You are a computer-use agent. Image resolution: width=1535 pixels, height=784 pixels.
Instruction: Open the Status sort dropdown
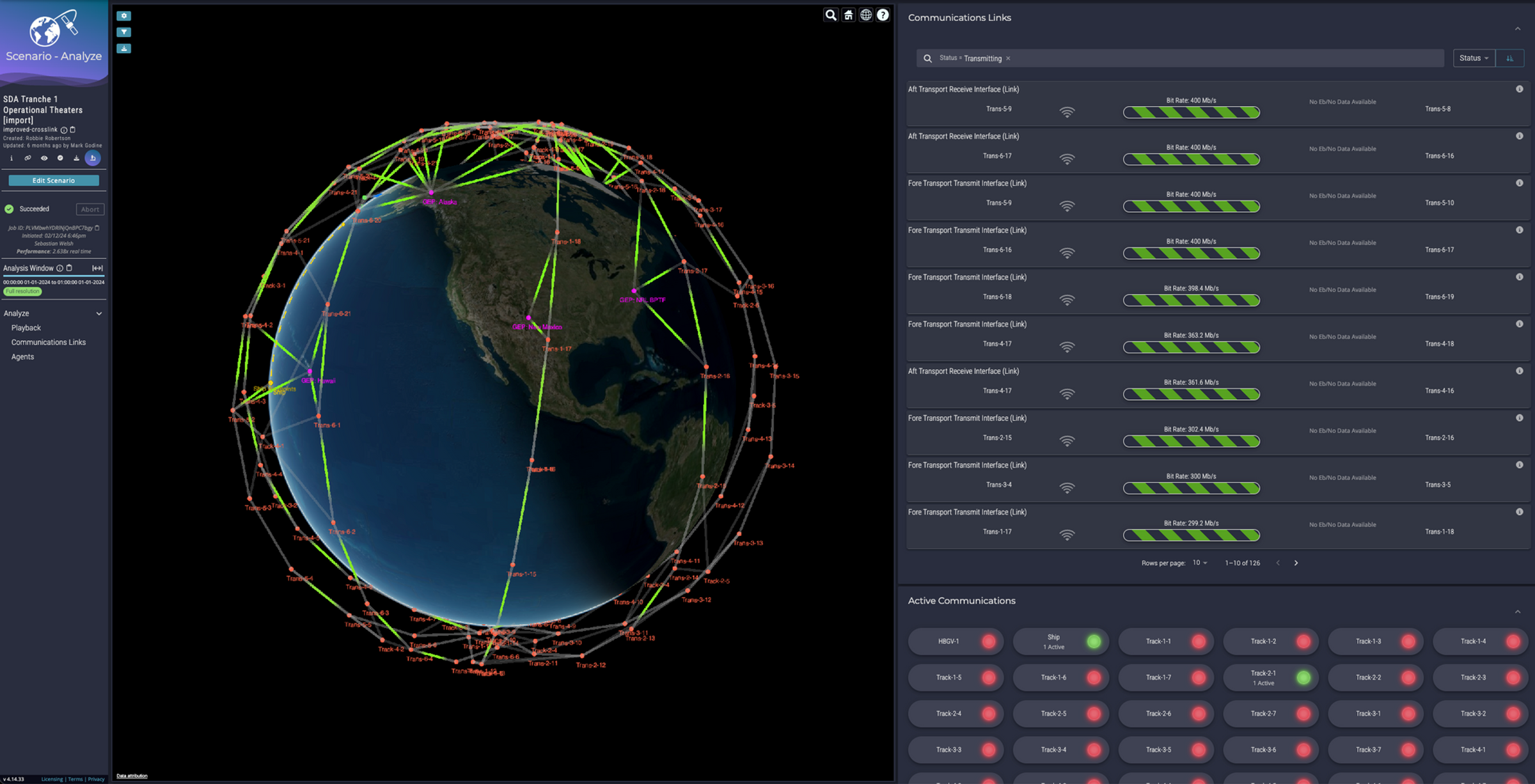click(1474, 58)
